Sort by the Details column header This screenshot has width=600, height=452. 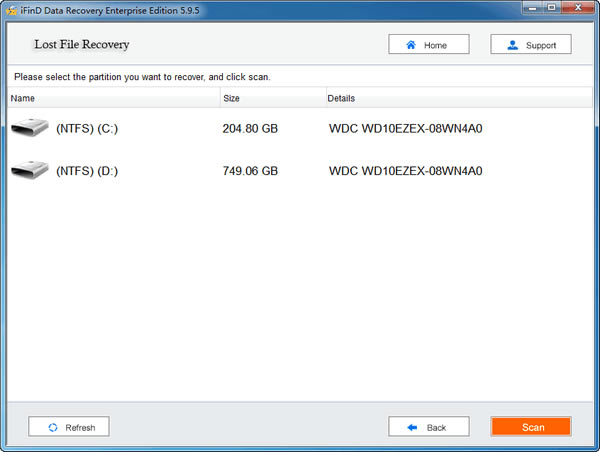pyautogui.click(x=459, y=98)
